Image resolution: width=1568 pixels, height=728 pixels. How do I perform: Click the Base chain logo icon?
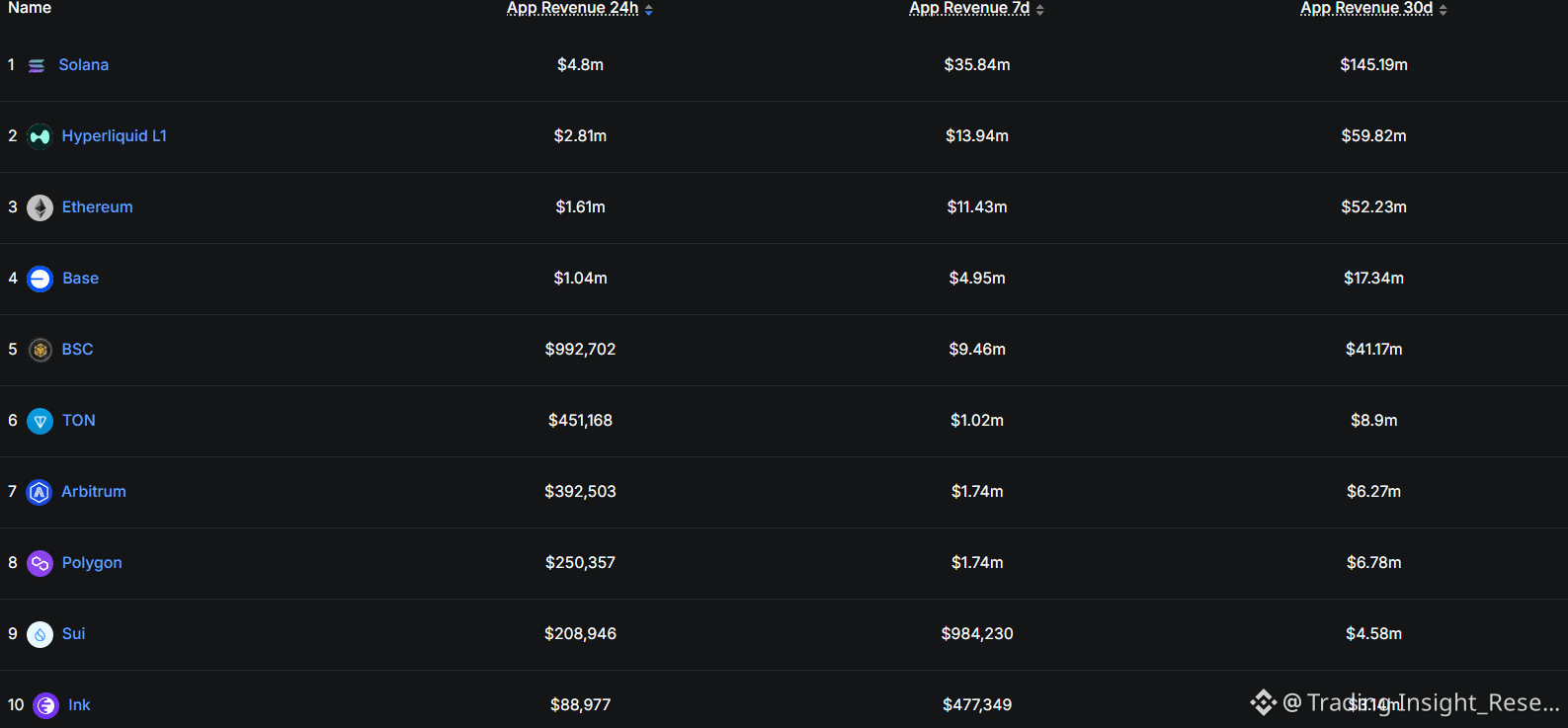click(x=40, y=279)
